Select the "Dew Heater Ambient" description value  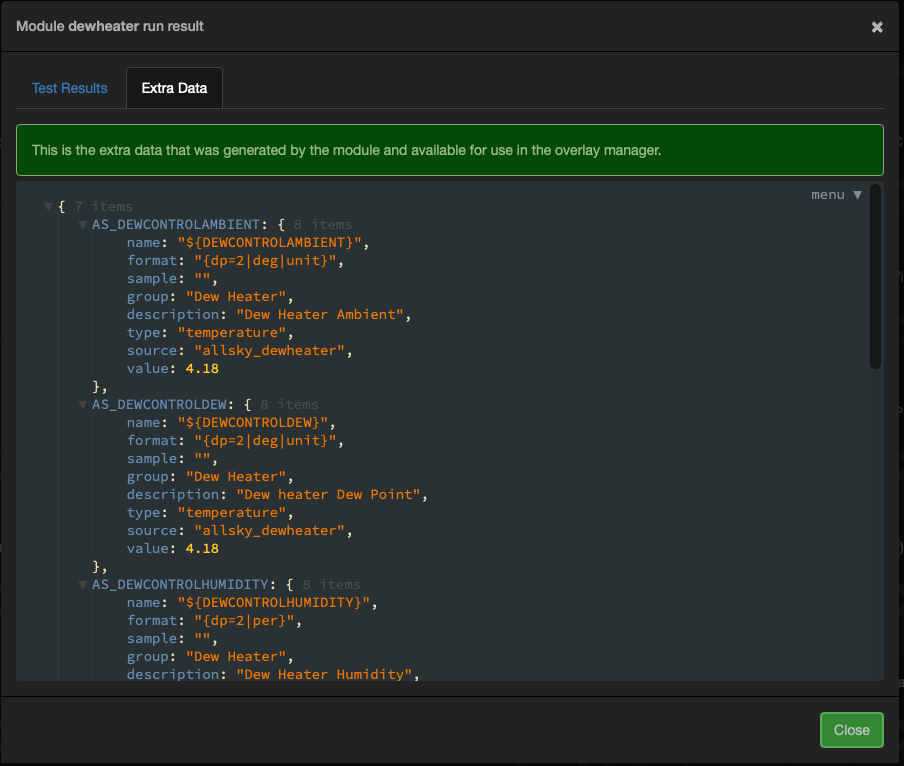(x=323, y=315)
